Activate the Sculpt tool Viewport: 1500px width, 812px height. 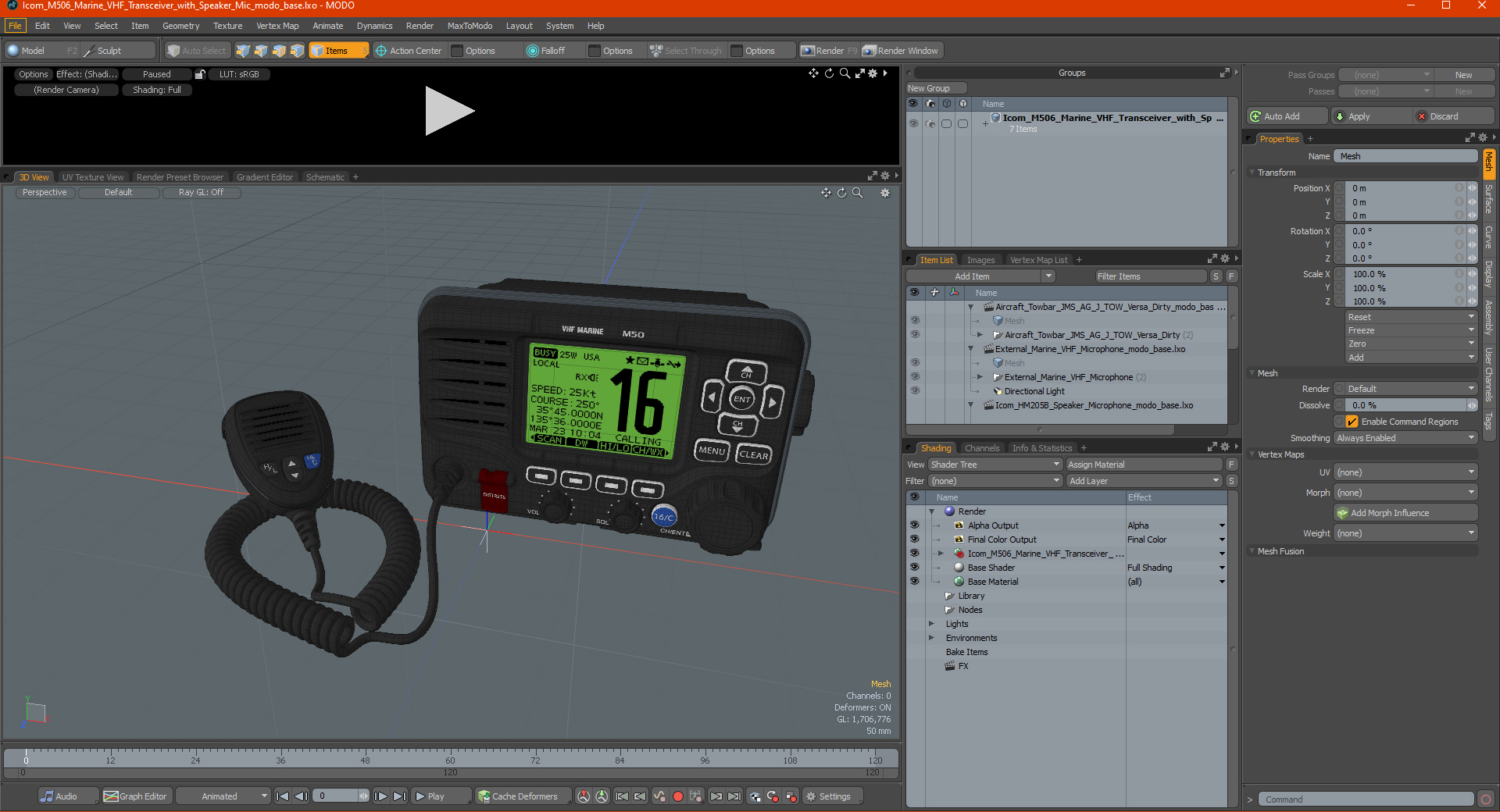click(118, 51)
